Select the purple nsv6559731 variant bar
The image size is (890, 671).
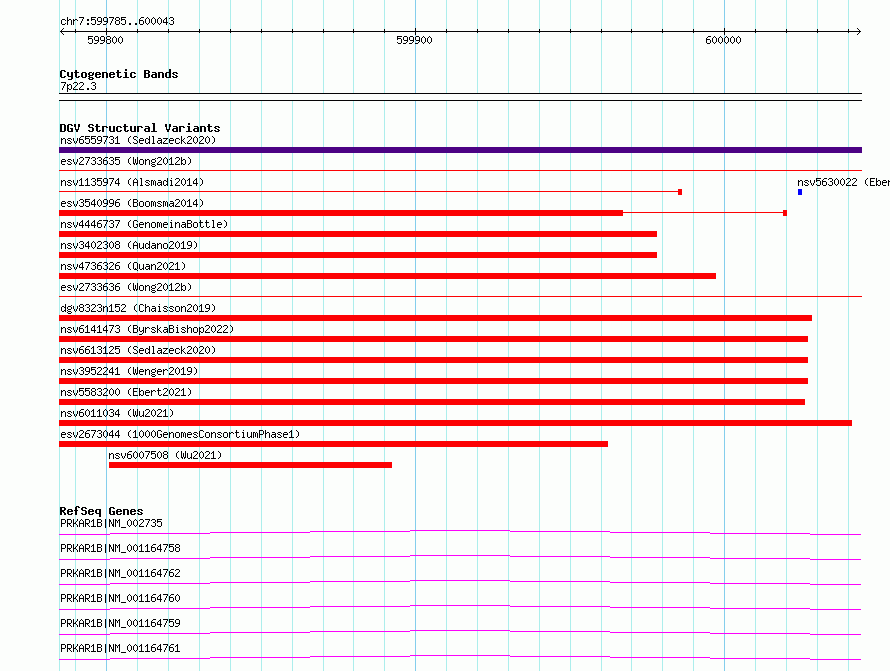(x=460, y=150)
